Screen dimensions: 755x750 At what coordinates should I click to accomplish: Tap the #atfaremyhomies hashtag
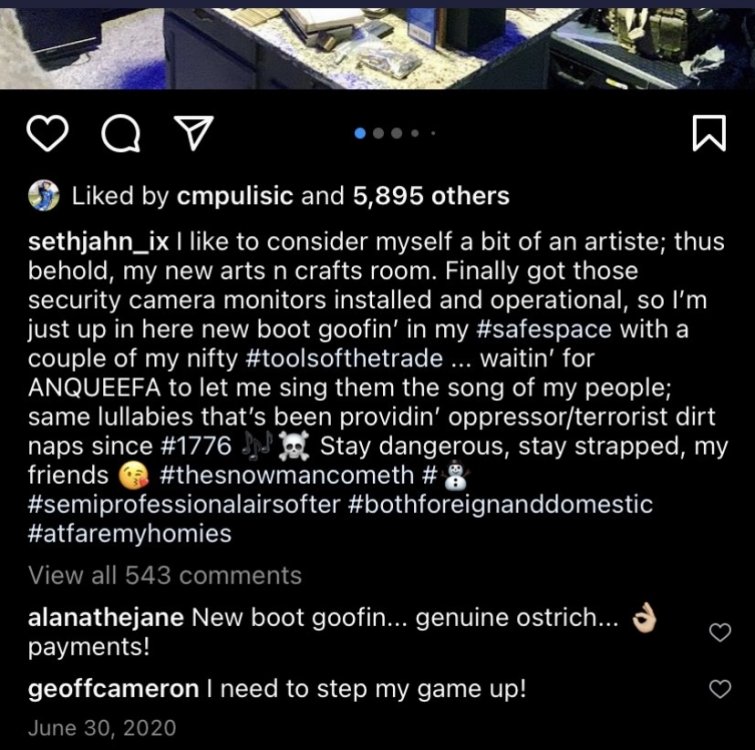(x=130, y=533)
